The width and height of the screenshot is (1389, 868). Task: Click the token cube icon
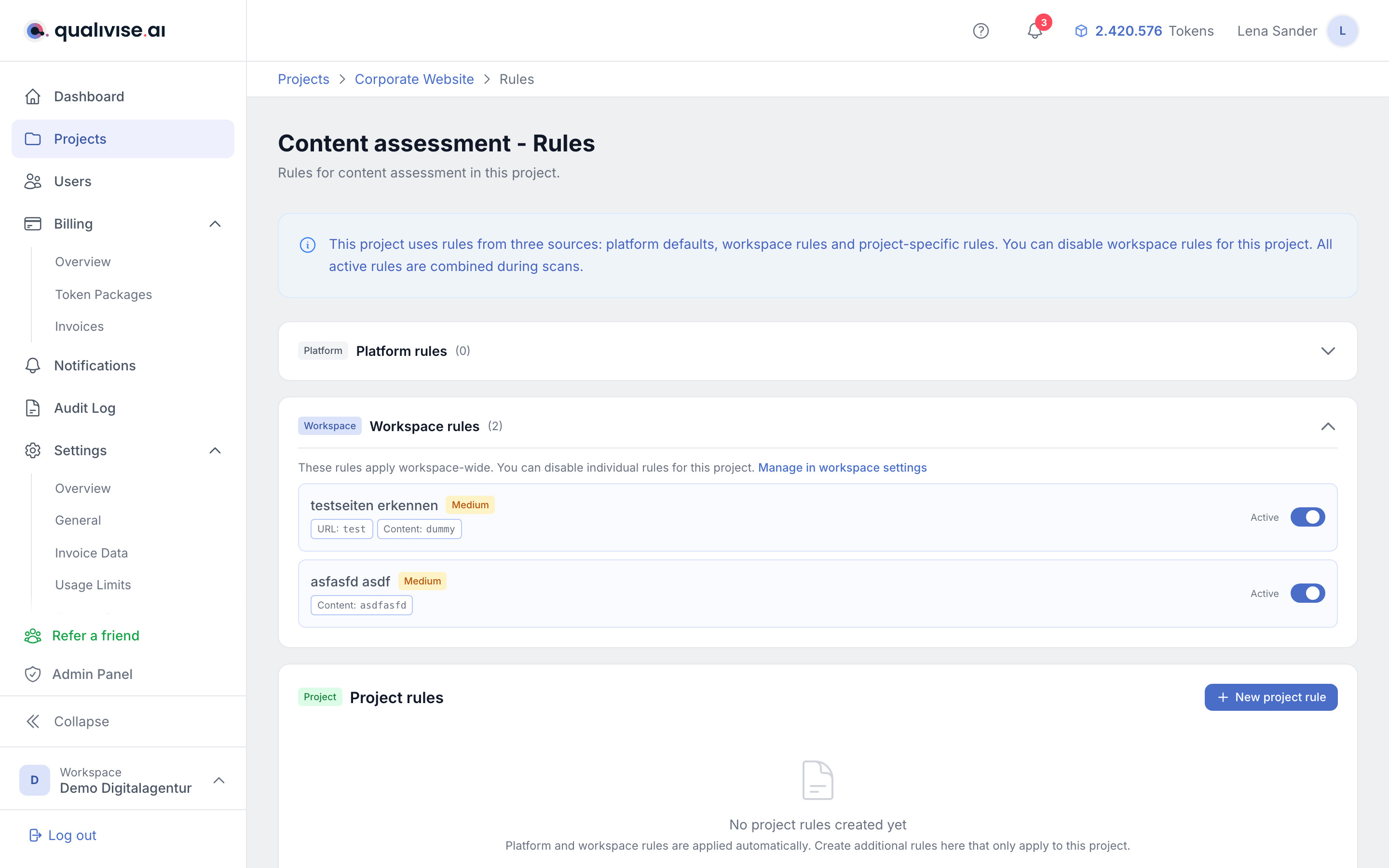[1081, 31]
